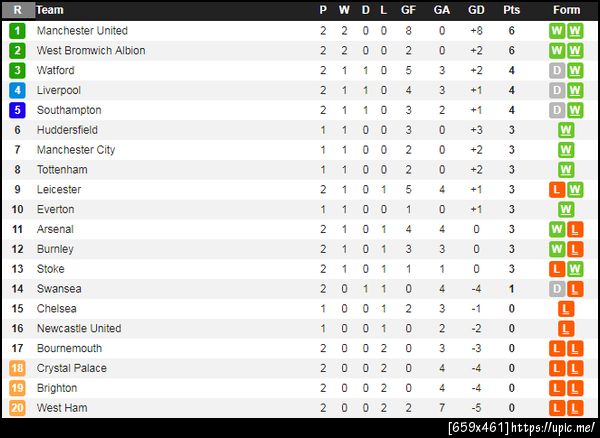Screen dimensions: 600x438
Task: Click Chelsea's orange L form icon
Action: coord(566,309)
